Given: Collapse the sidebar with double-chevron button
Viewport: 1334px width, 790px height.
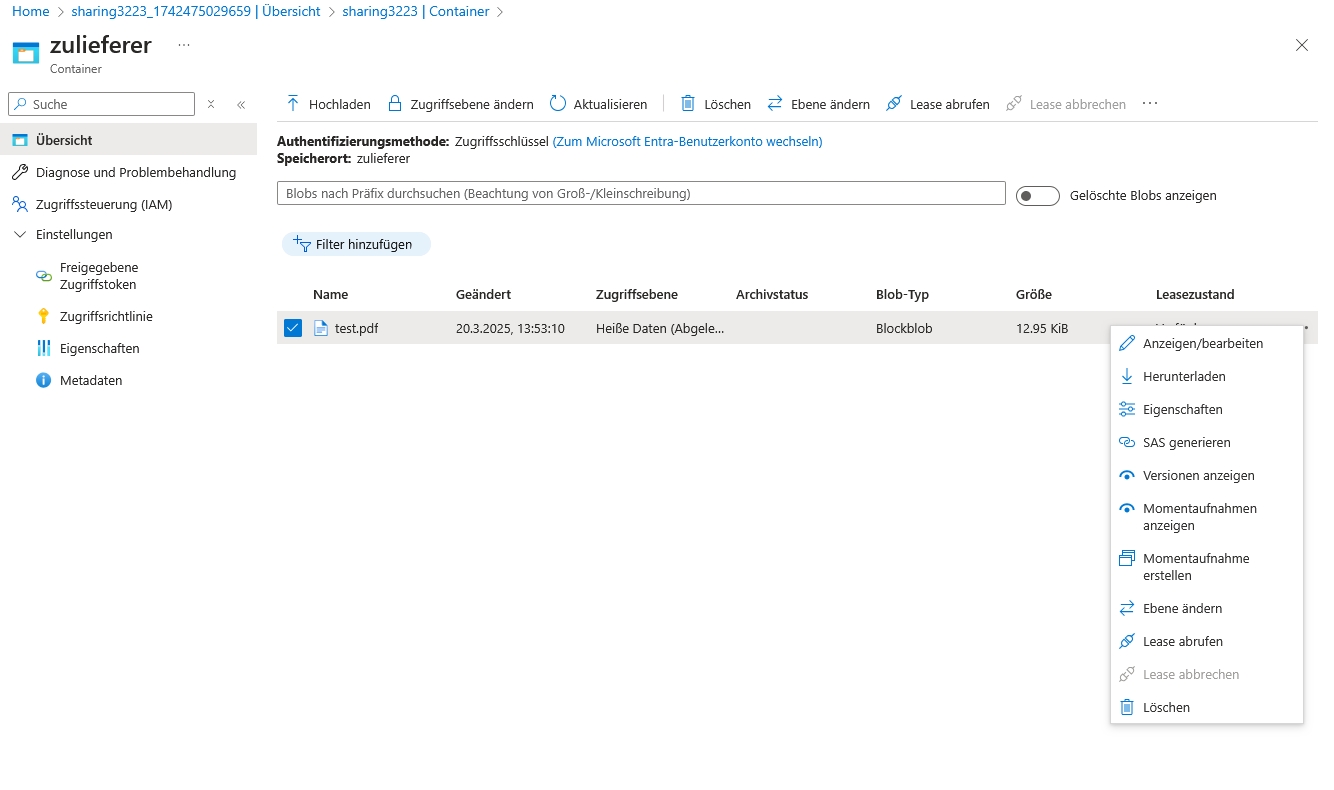Looking at the screenshot, I should point(241,104).
